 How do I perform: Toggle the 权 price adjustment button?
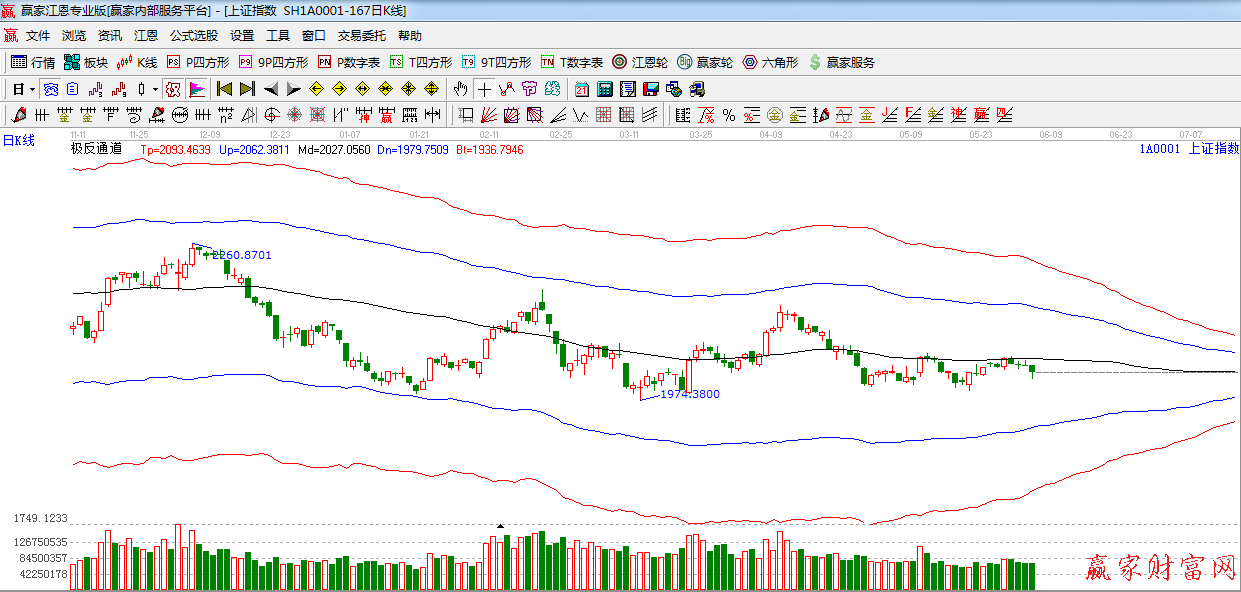[173, 89]
